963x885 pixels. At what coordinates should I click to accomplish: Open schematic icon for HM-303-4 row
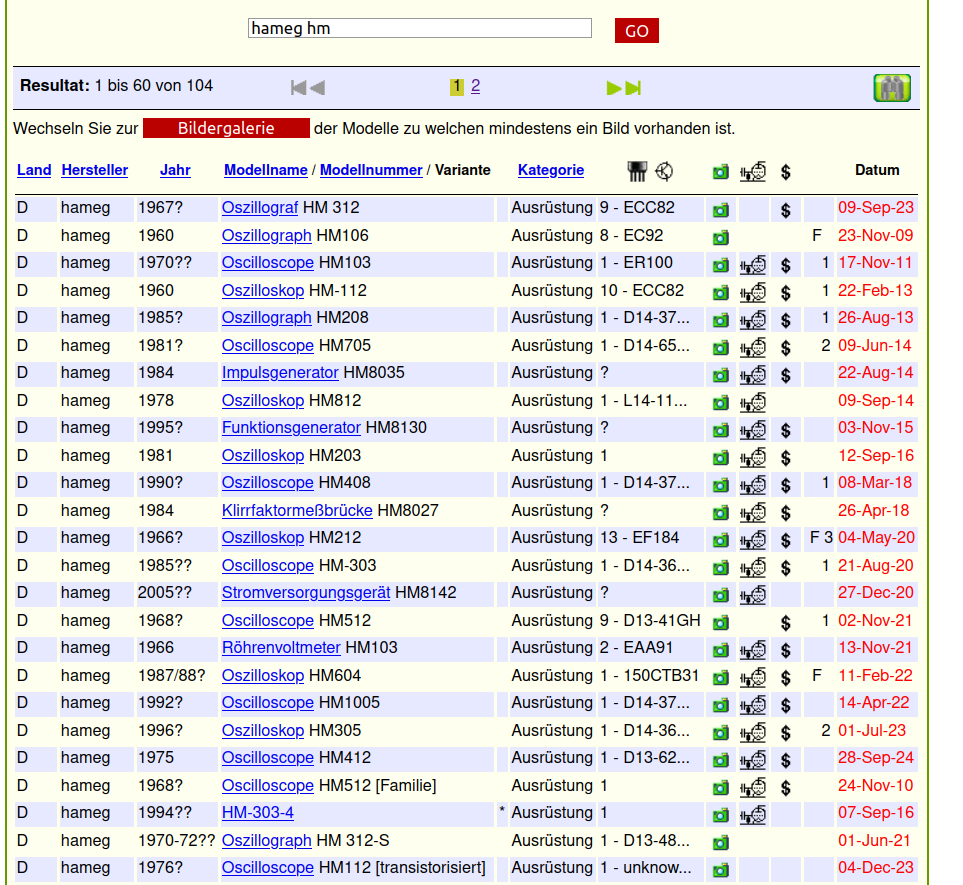[753, 815]
